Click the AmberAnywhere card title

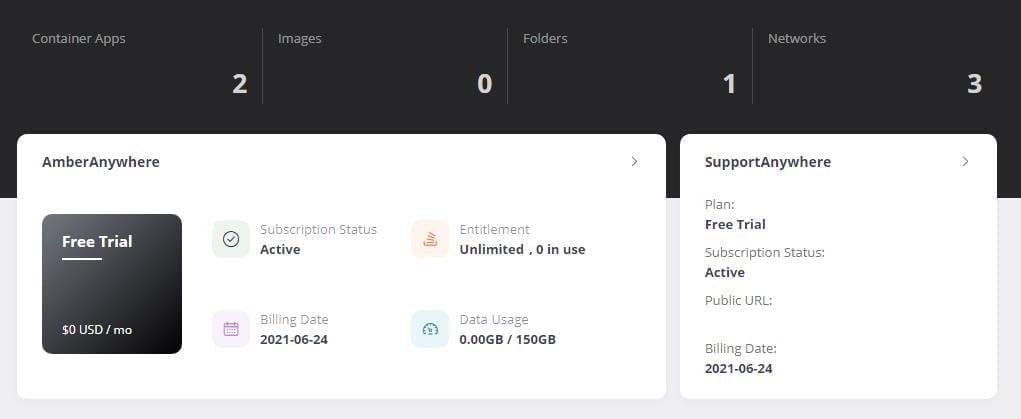[101, 162]
